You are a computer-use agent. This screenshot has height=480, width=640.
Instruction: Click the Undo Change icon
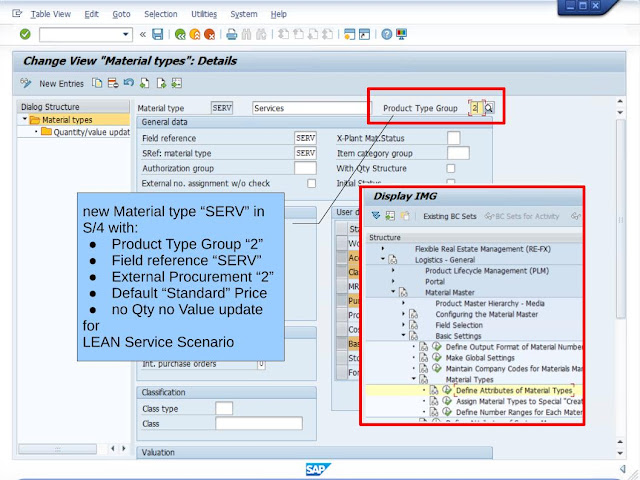click(129, 83)
